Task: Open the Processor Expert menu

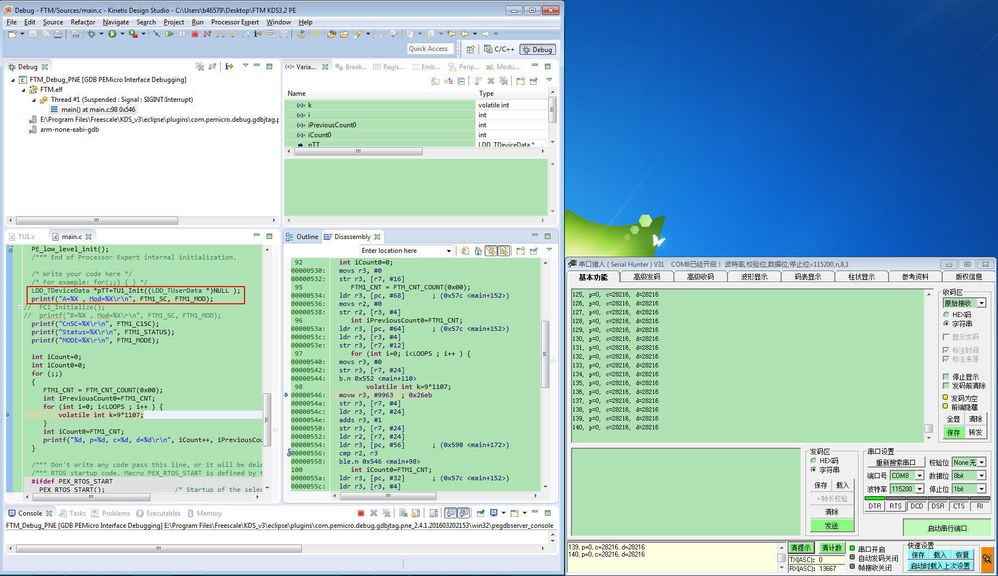Action: tap(235, 22)
